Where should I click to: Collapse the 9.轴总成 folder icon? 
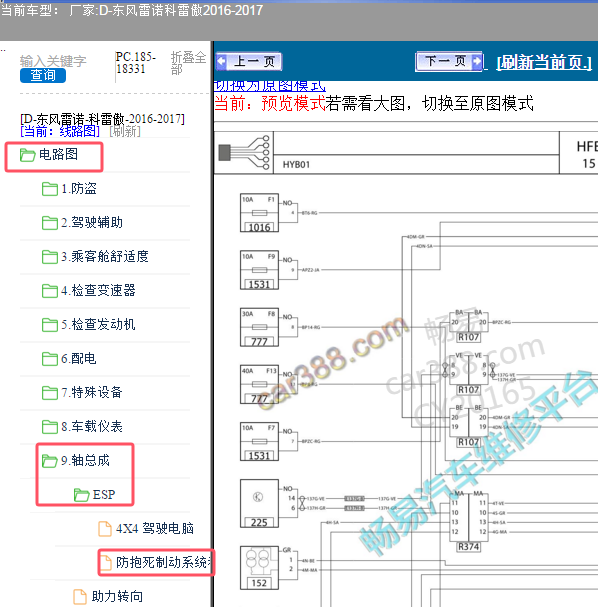click(x=50, y=461)
